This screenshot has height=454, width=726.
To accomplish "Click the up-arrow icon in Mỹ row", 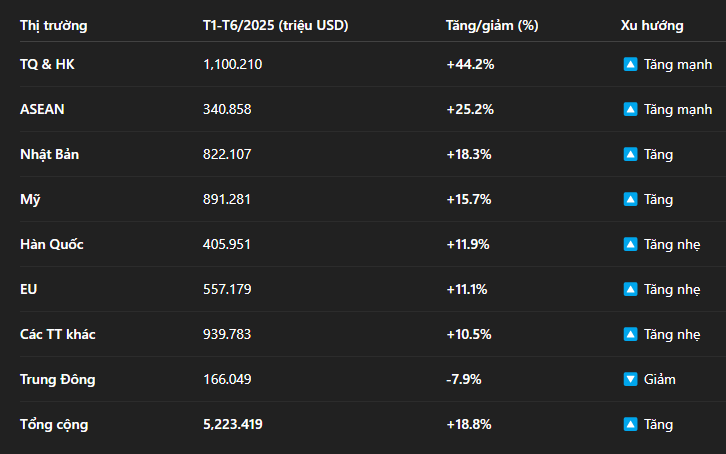I will pyautogui.click(x=630, y=199).
